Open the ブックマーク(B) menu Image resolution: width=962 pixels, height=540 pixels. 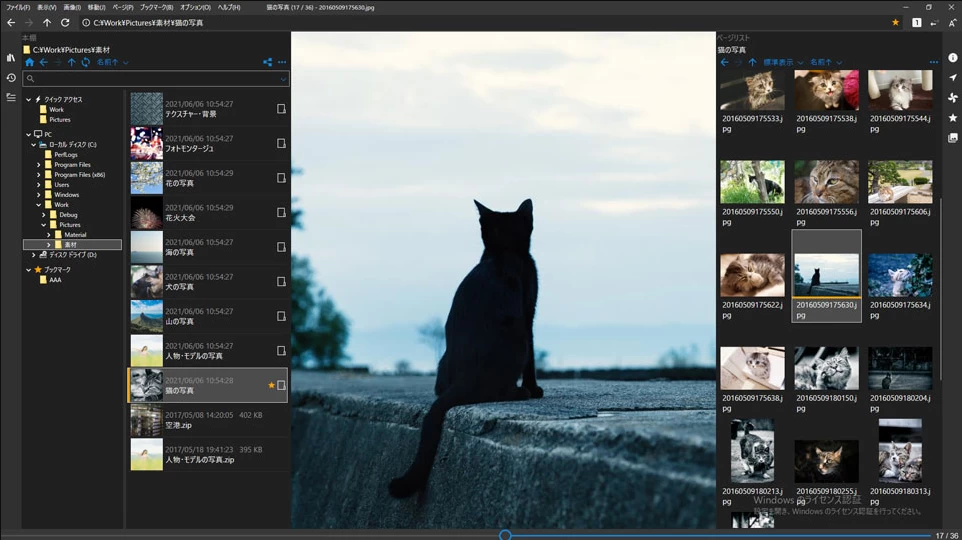[x=156, y=7]
